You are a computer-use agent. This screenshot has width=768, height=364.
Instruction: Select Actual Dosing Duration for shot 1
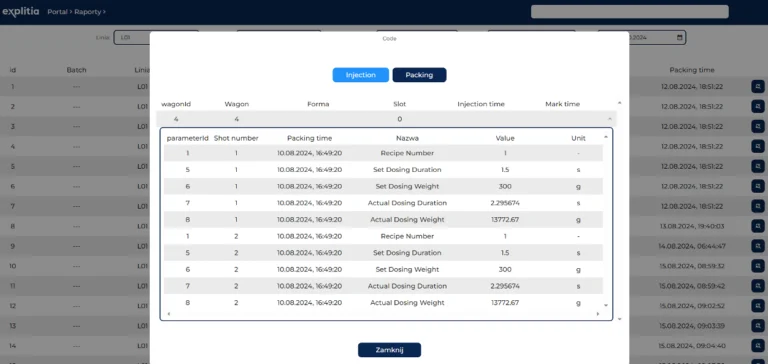coord(384,203)
